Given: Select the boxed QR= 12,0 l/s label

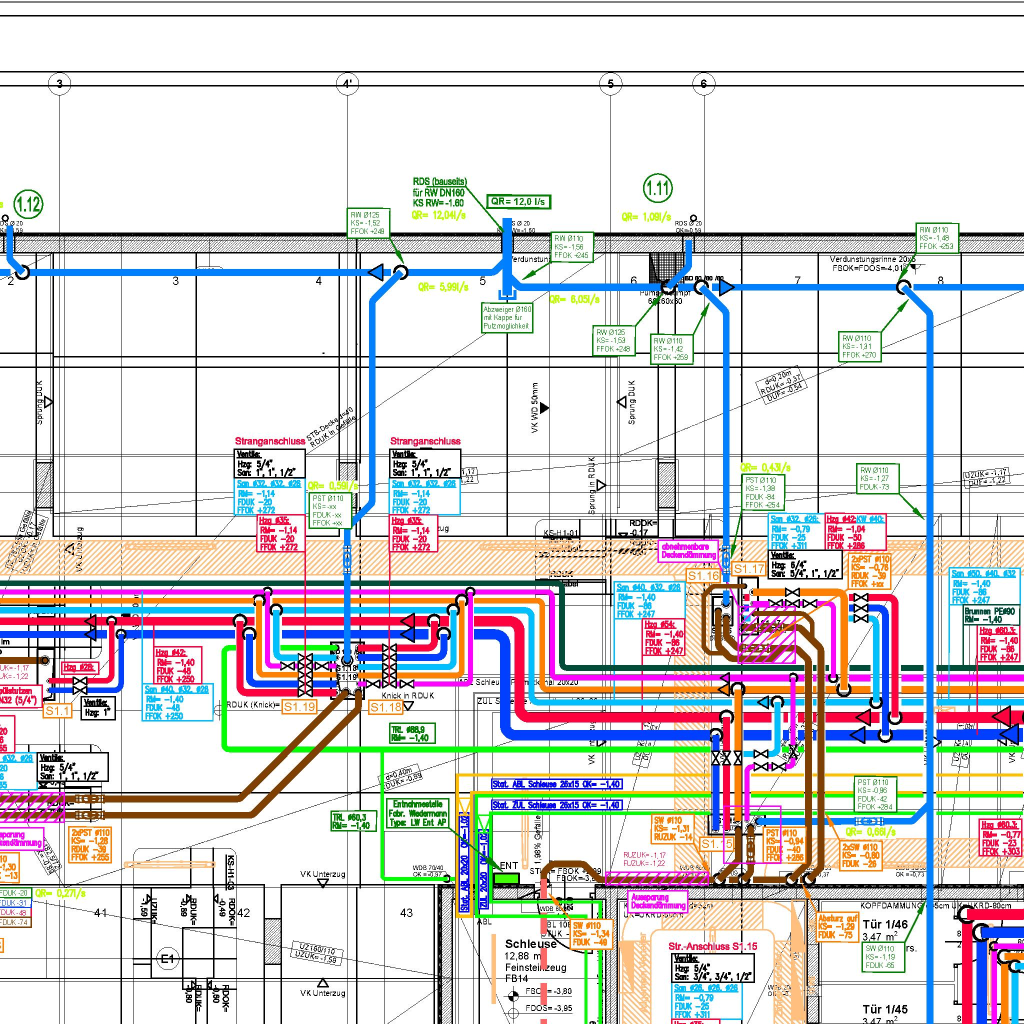Looking at the screenshot, I should click(518, 201).
